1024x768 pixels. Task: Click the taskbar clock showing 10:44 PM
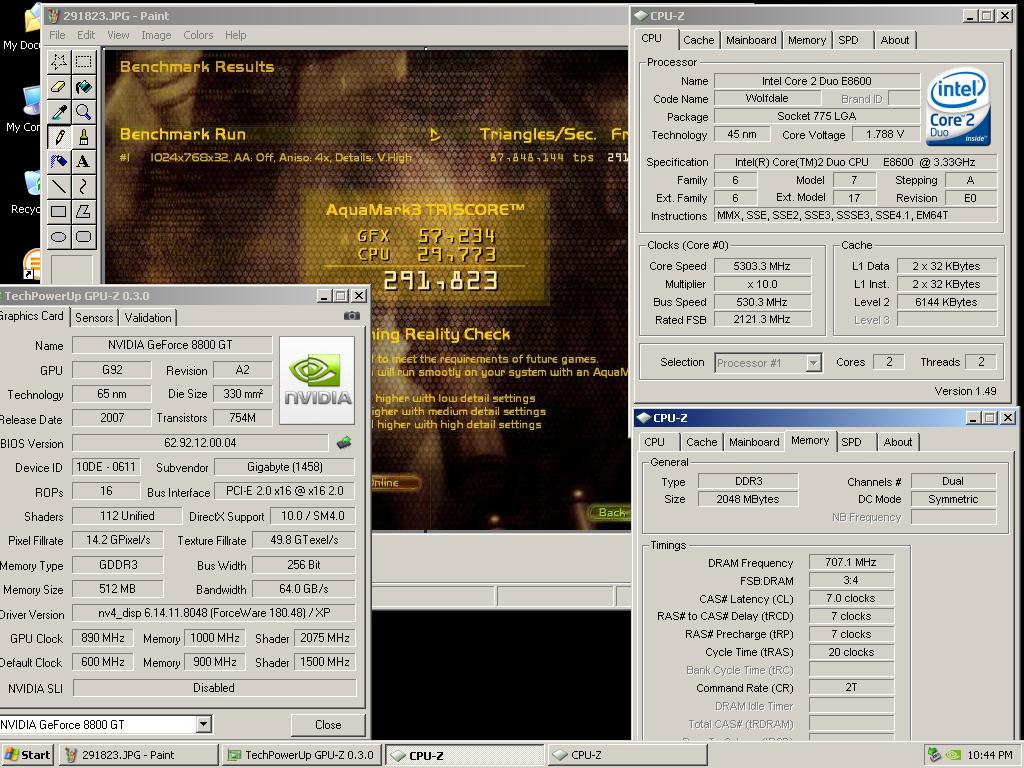coord(990,755)
